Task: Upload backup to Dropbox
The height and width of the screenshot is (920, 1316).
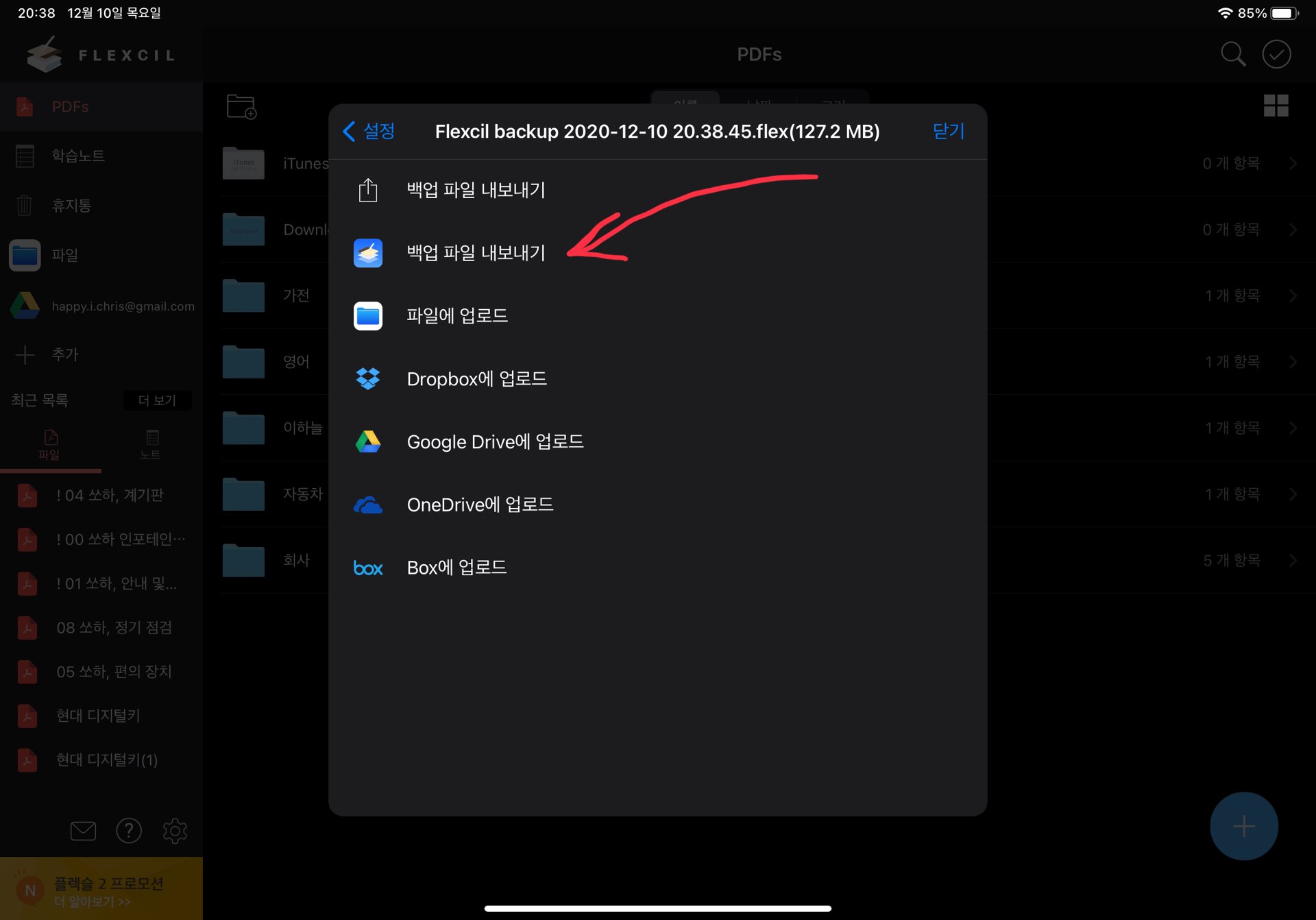Action: point(476,379)
